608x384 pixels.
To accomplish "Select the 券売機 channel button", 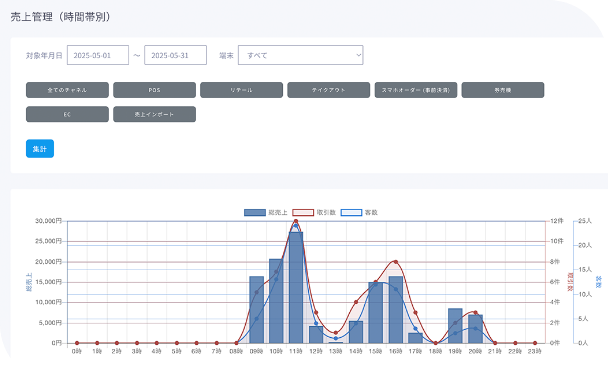I will (x=503, y=90).
